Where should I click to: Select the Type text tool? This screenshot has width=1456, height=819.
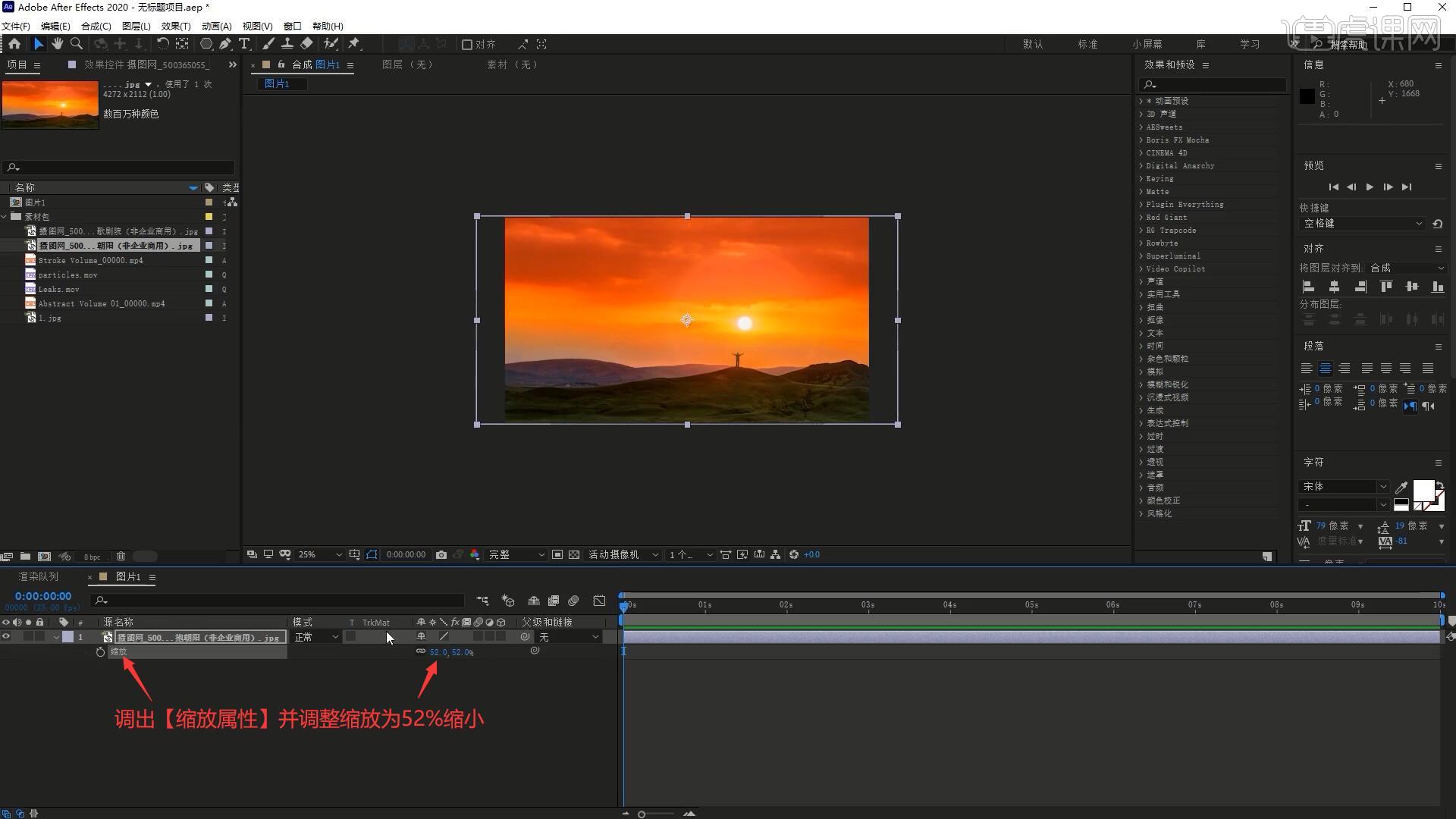coord(244,44)
